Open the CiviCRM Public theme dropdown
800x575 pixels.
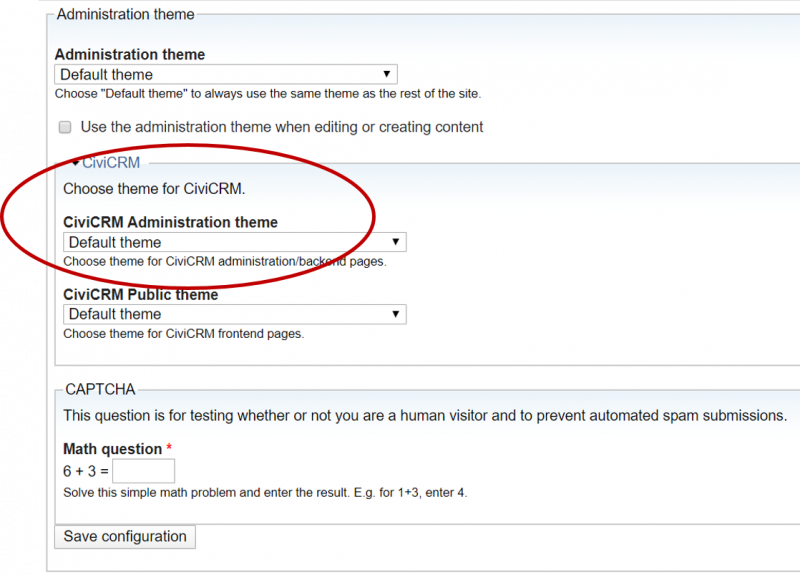235,314
